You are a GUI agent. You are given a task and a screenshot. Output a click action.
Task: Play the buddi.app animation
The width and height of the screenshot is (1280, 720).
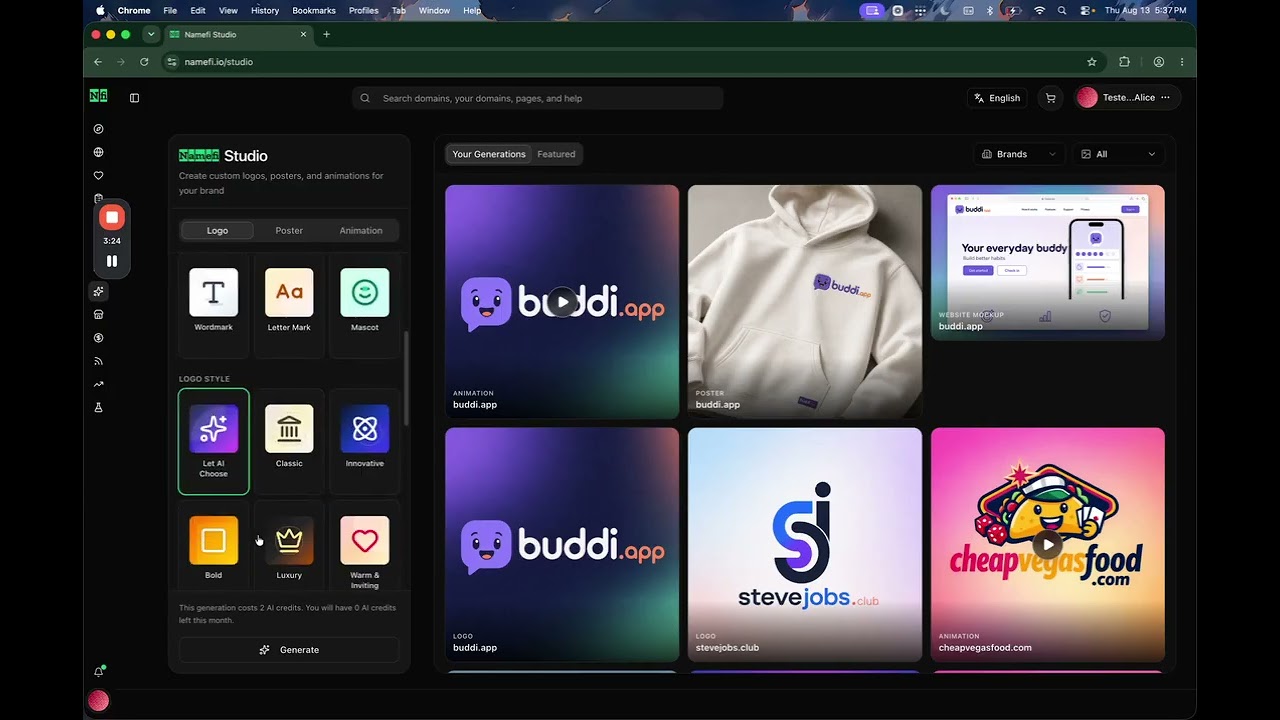click(562, 302)
